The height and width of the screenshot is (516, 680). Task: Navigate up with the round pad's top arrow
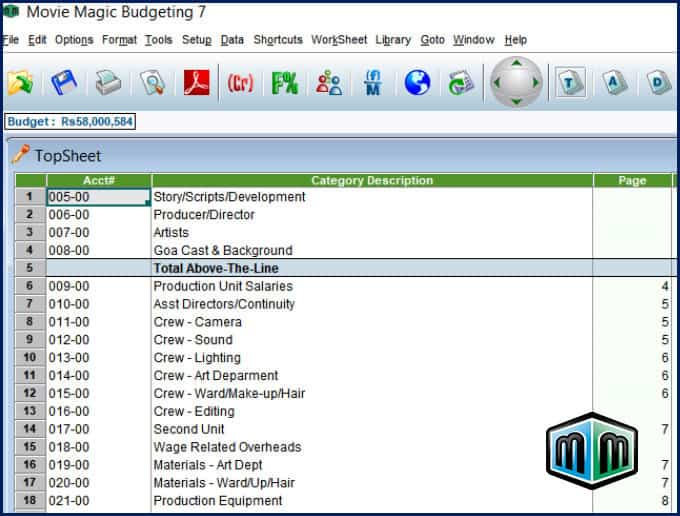(516, 63)
